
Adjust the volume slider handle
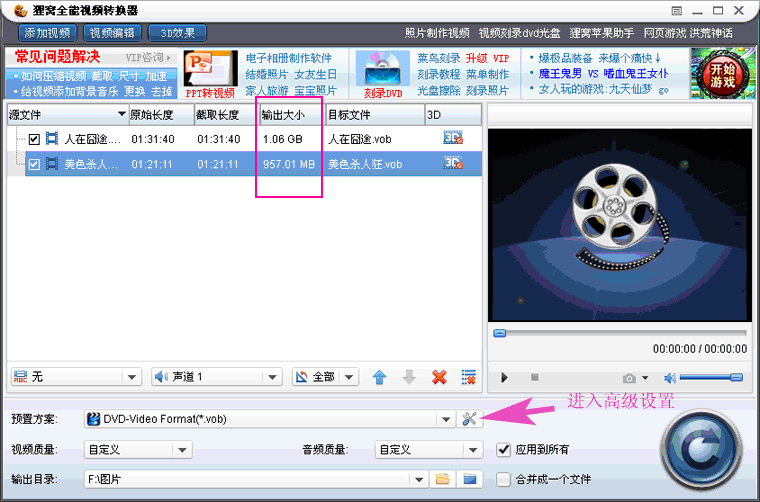tap(736, 377)
